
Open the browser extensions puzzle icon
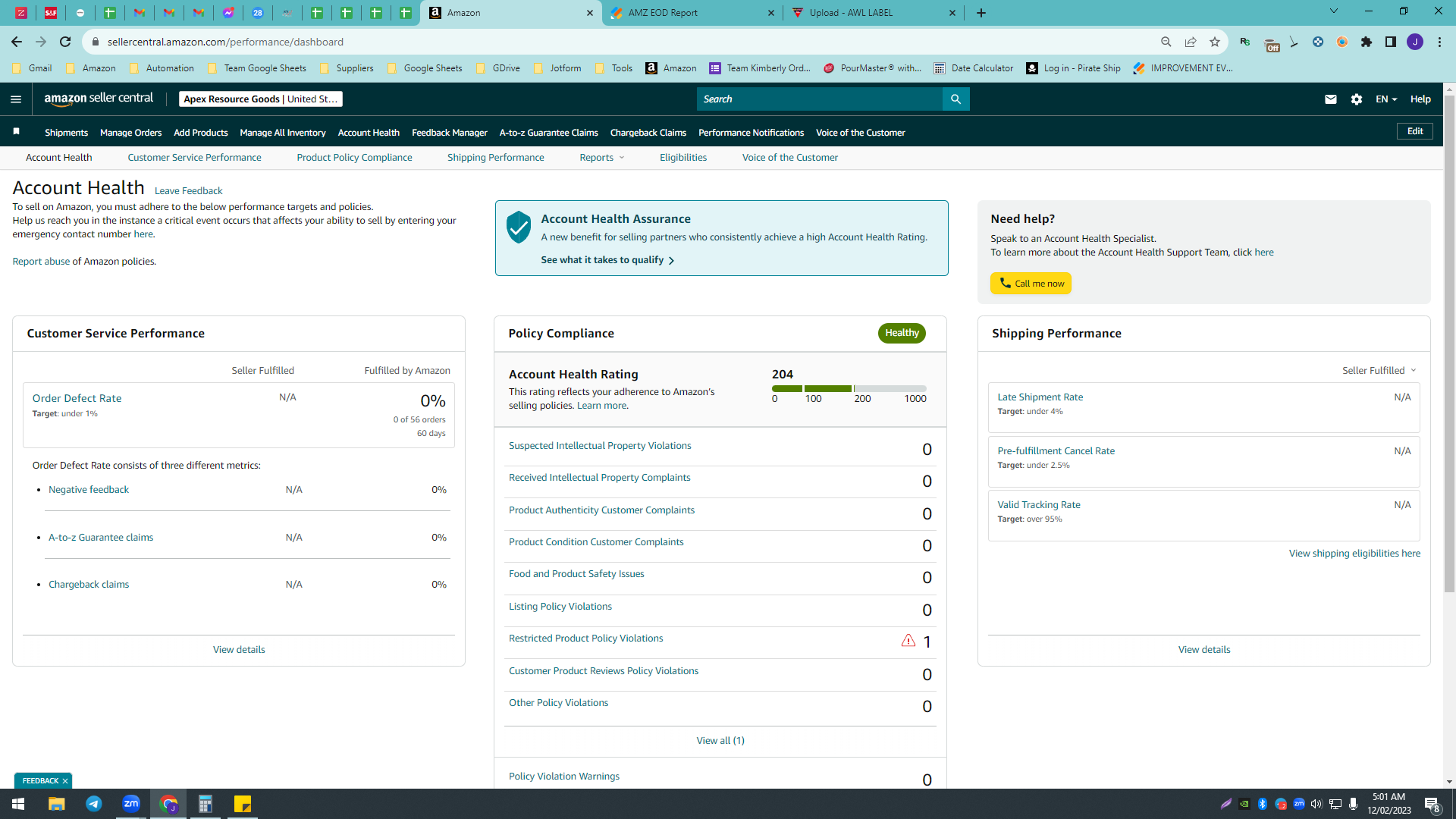coord(1367,42)
